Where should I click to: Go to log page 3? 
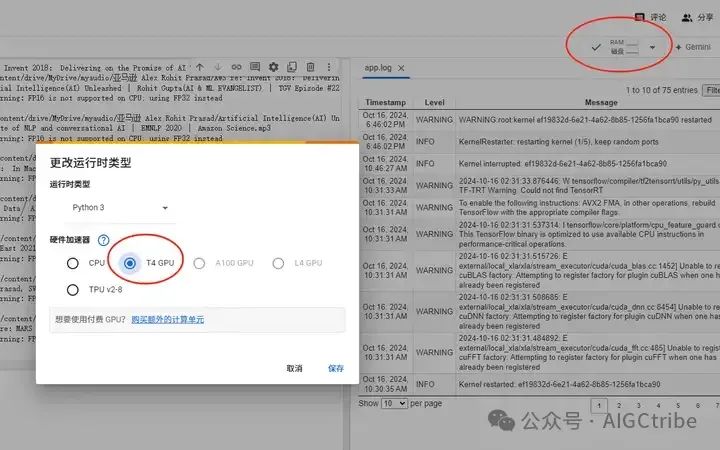click(639, 405)
